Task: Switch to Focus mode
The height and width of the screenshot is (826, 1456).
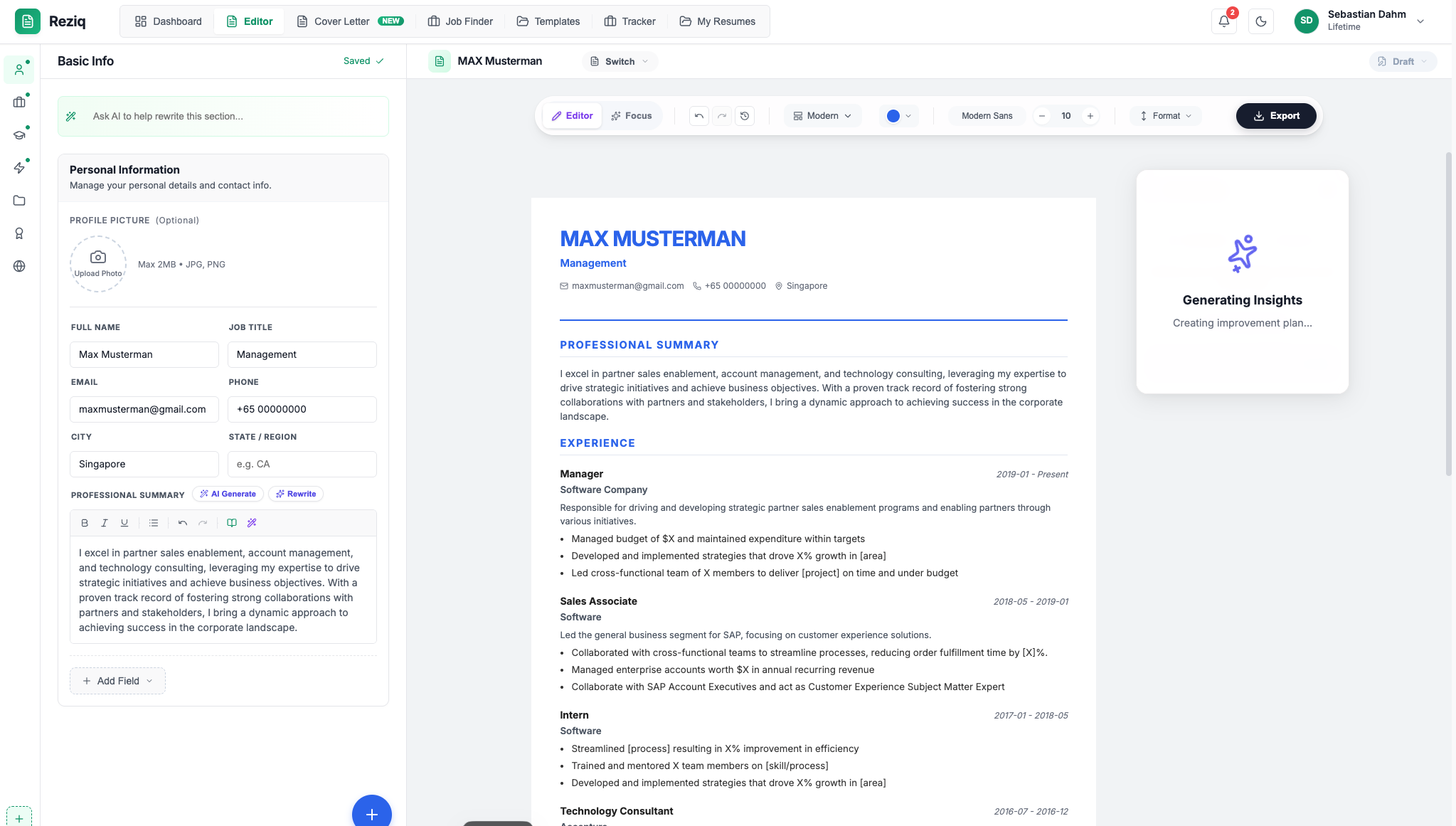Action: 632,115
